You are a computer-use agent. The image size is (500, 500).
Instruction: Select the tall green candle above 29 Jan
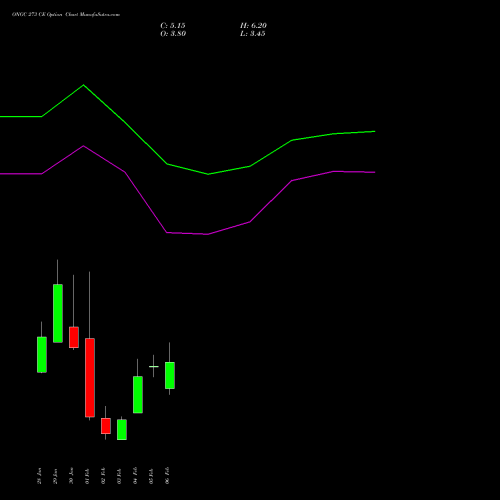[x=58, y=313]
